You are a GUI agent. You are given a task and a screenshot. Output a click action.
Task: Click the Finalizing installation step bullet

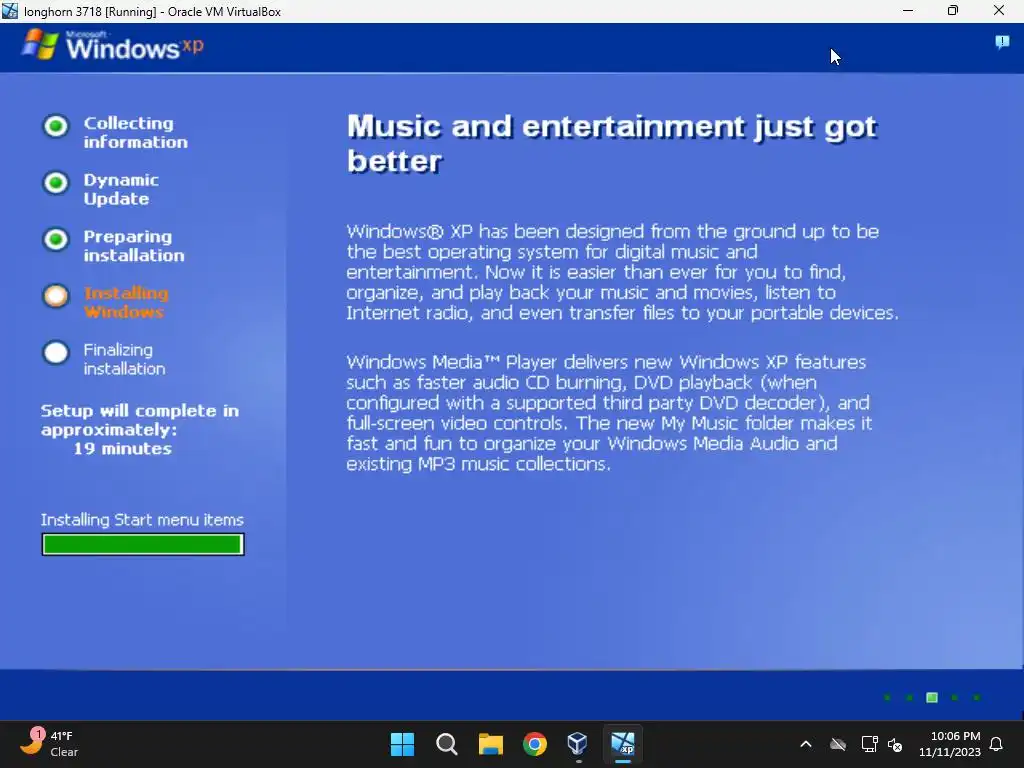pyautogui.click(x=56, y=353)
